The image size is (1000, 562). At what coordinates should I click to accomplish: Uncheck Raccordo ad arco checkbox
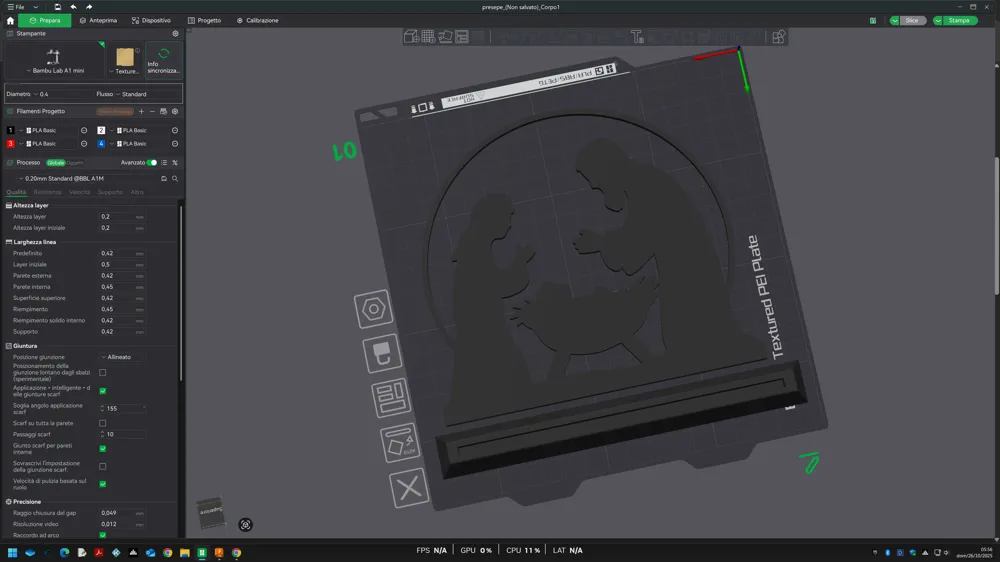pyautogui.click(x=103, y=535)
